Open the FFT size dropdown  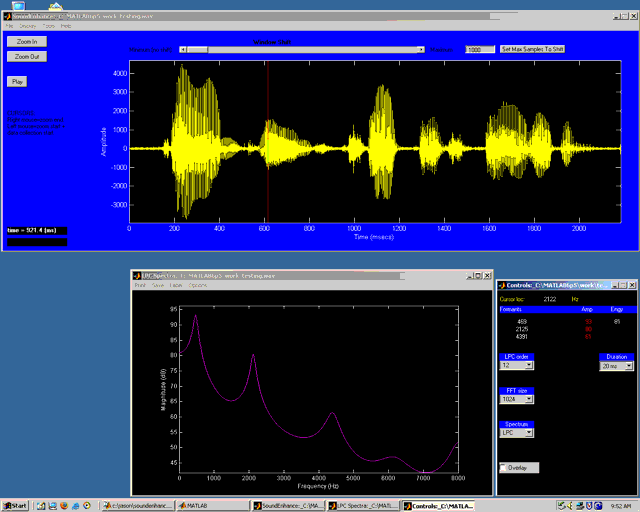click(x=517, y=399)
